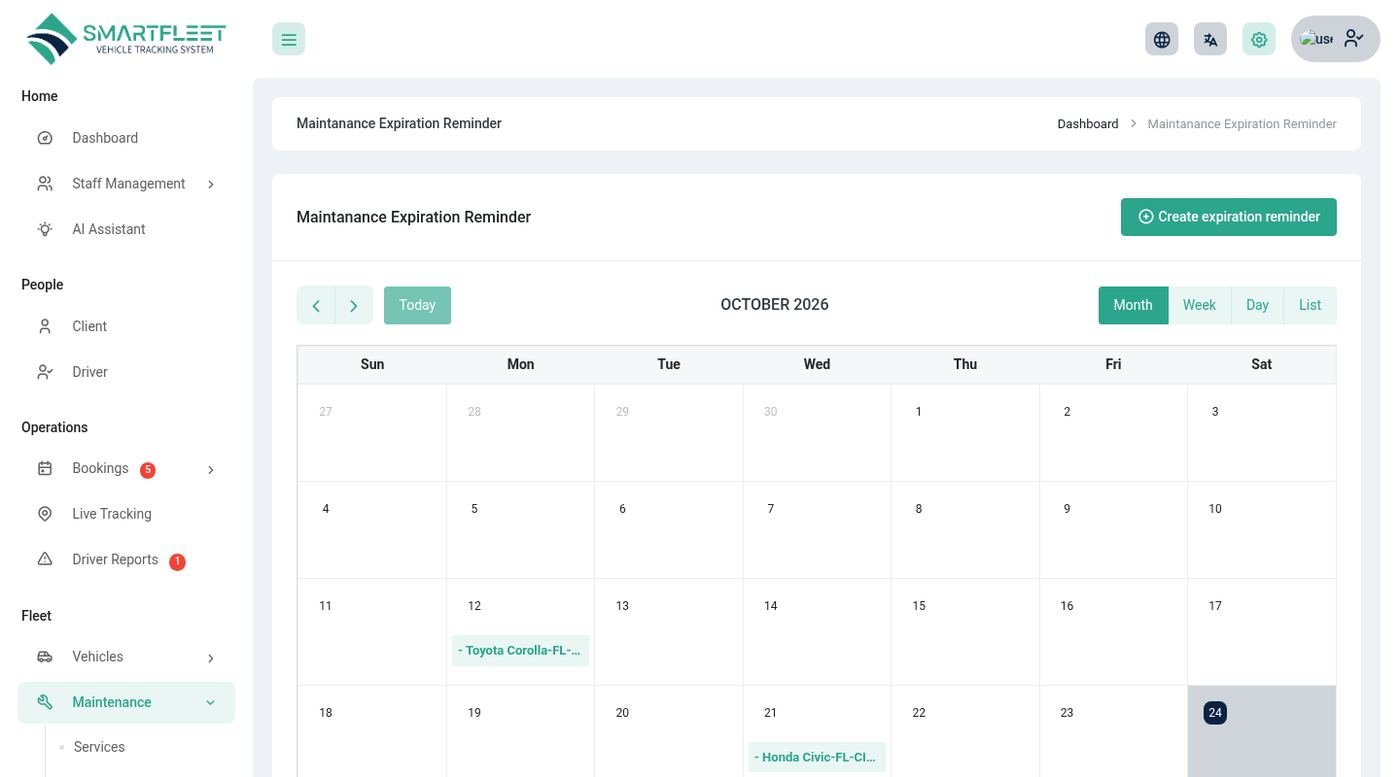This screenshot has width=1400, height=777.
Task: Click date number 20
Action: 622,713
